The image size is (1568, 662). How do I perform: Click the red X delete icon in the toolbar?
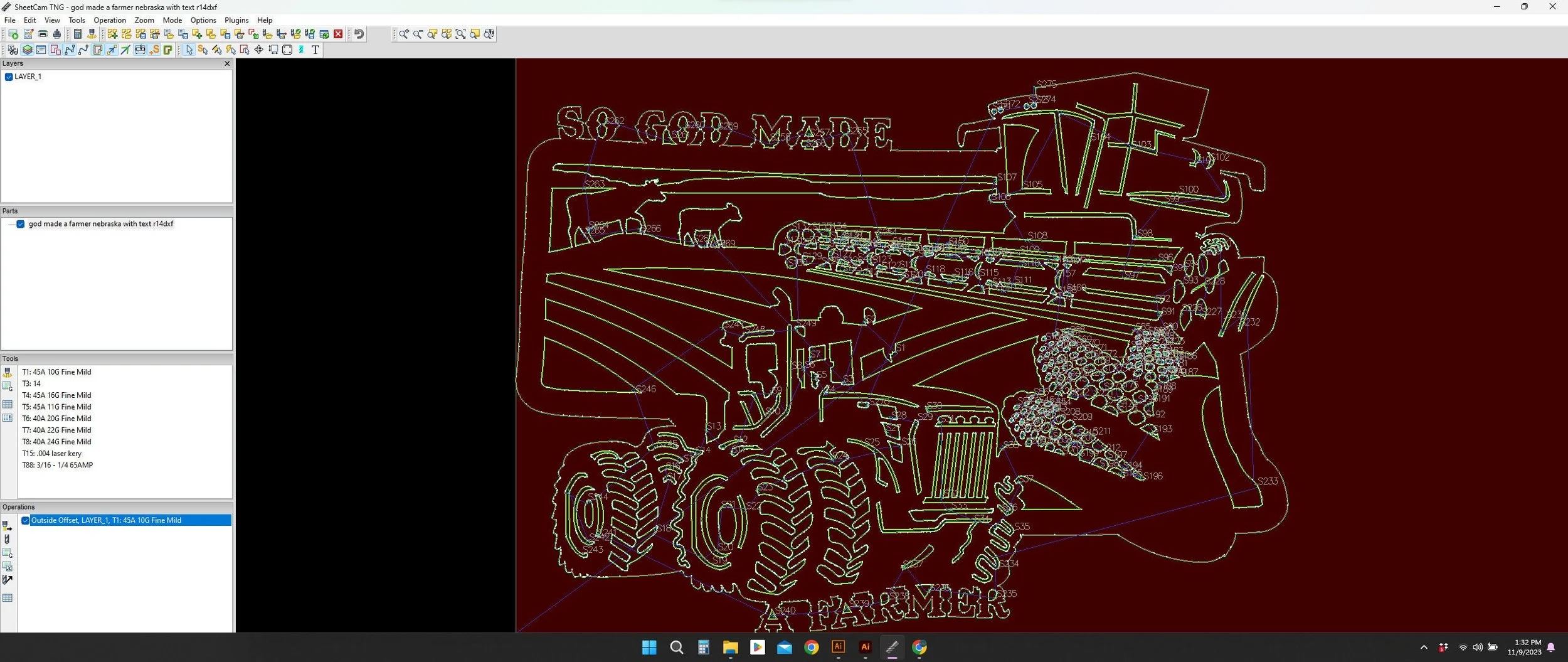tap(338, 34)
